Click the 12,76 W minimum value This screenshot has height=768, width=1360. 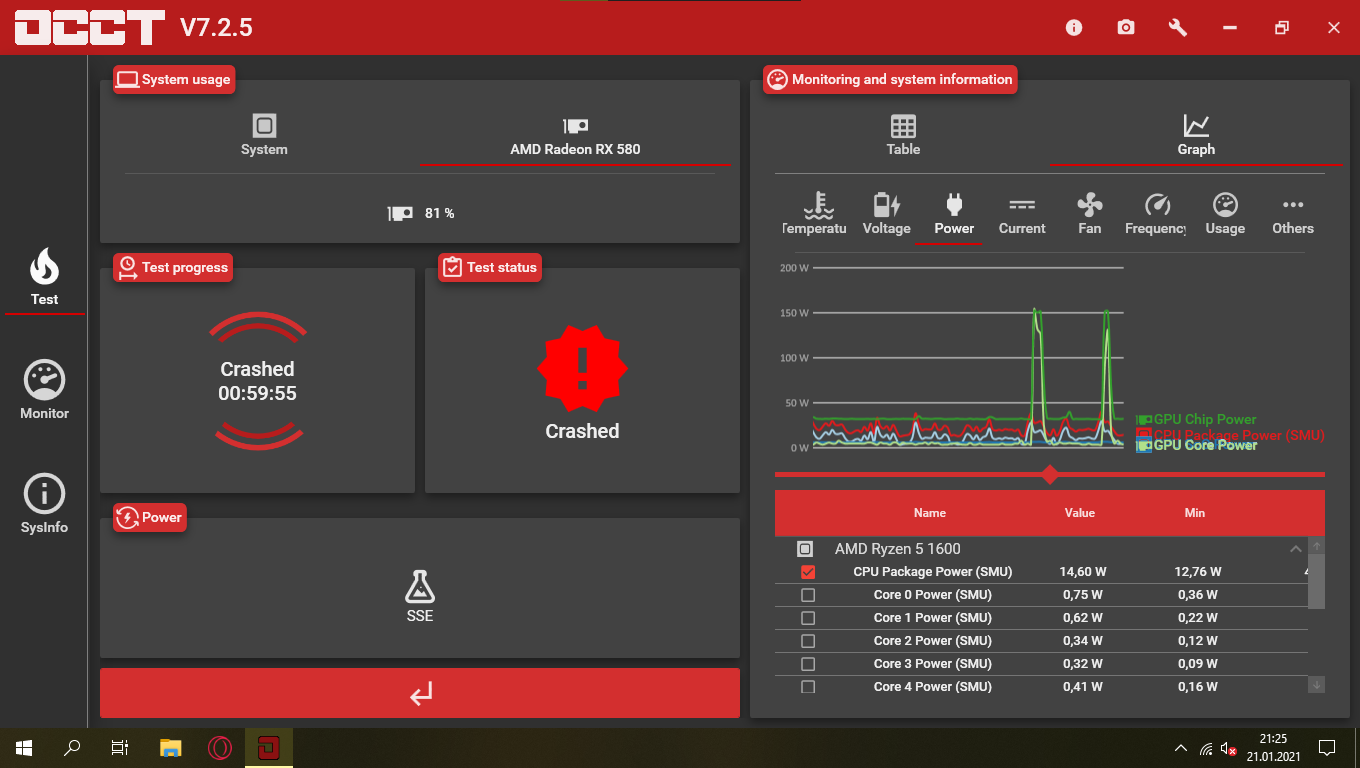(x=1198, y=572)
